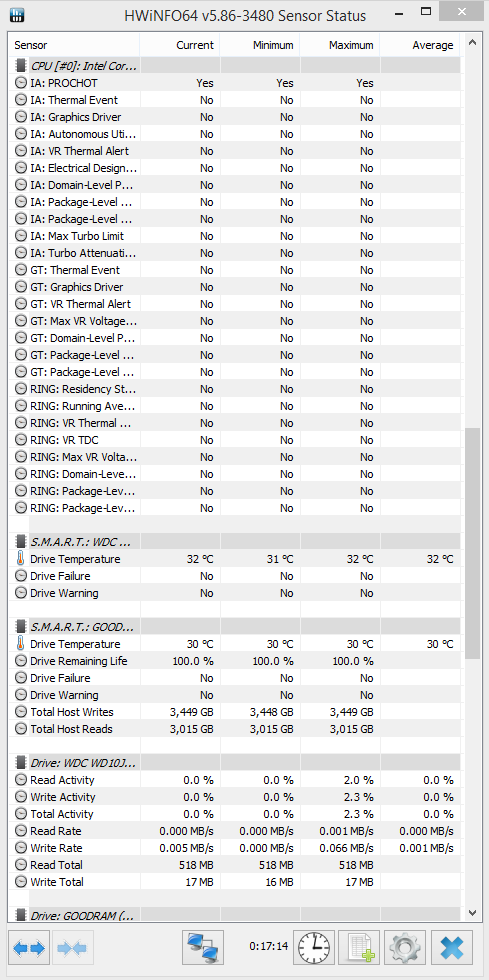Close sensor window with blue X icon
489x980 pixels.
(451, 947)
